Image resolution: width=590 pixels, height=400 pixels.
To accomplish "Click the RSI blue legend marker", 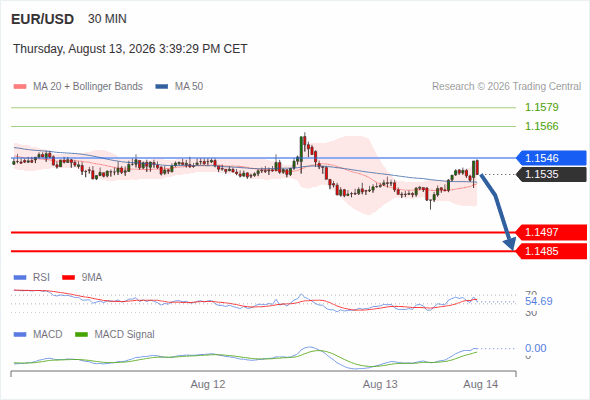I will pyautogui.click(x=20, y=278).
